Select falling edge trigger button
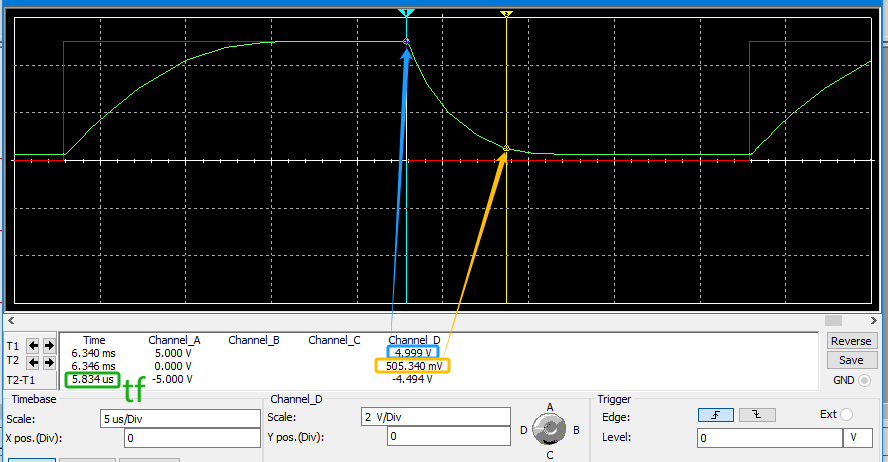The height and width of the screenshot is (462, 888). pos(757,415)
